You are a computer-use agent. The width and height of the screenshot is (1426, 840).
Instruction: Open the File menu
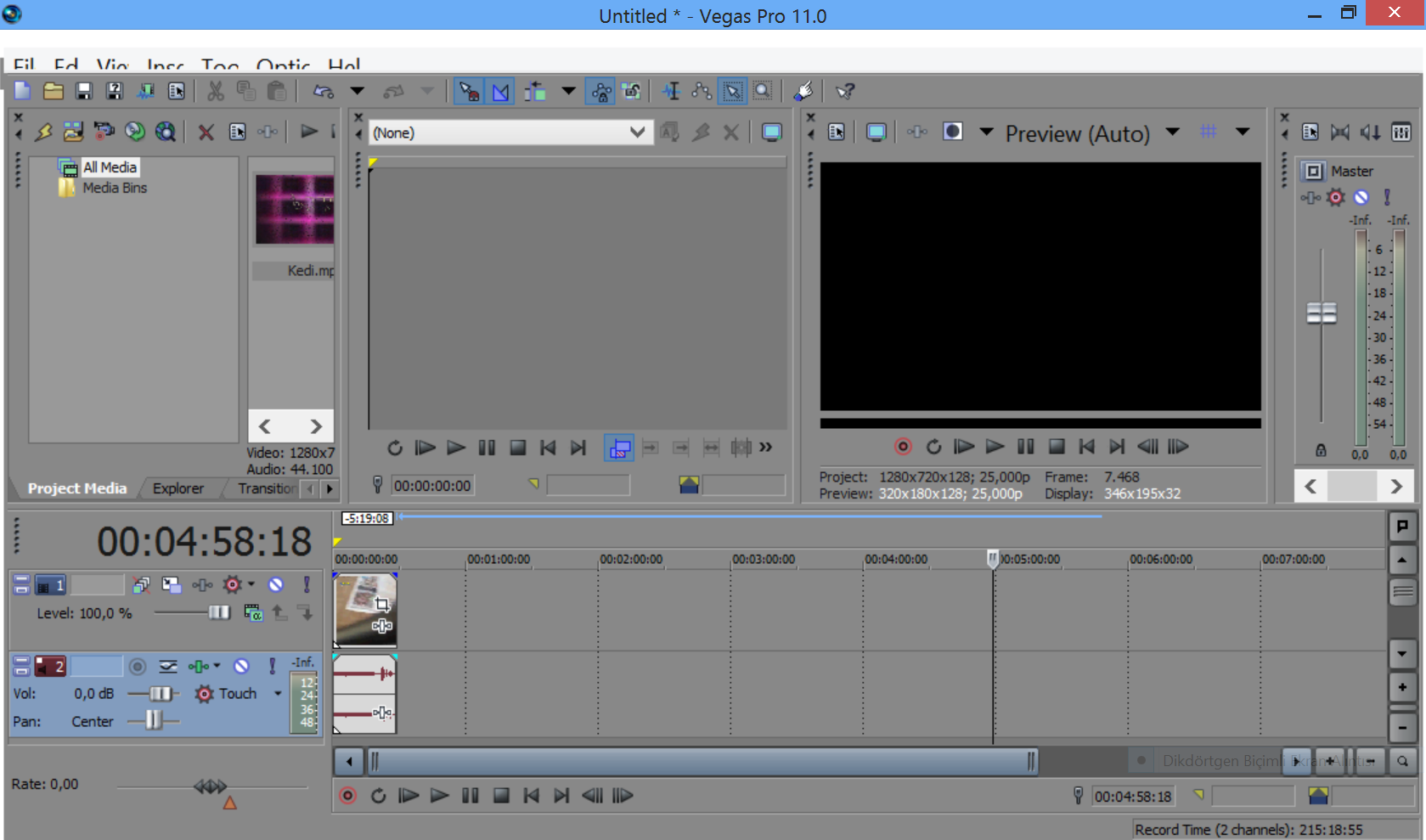[24, 65]
